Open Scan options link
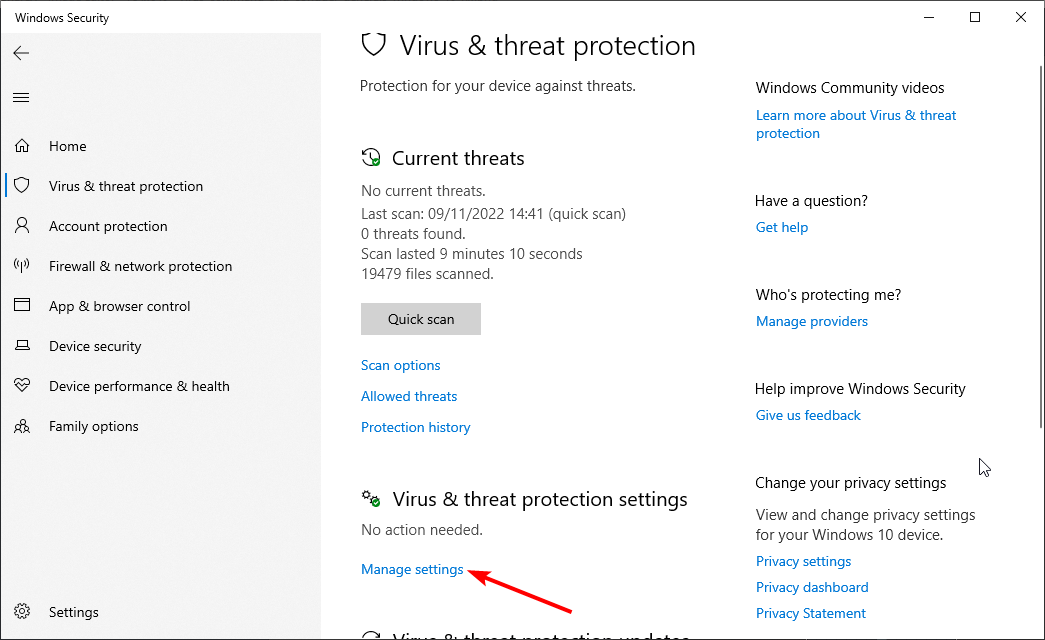 [x=400, y=365]
